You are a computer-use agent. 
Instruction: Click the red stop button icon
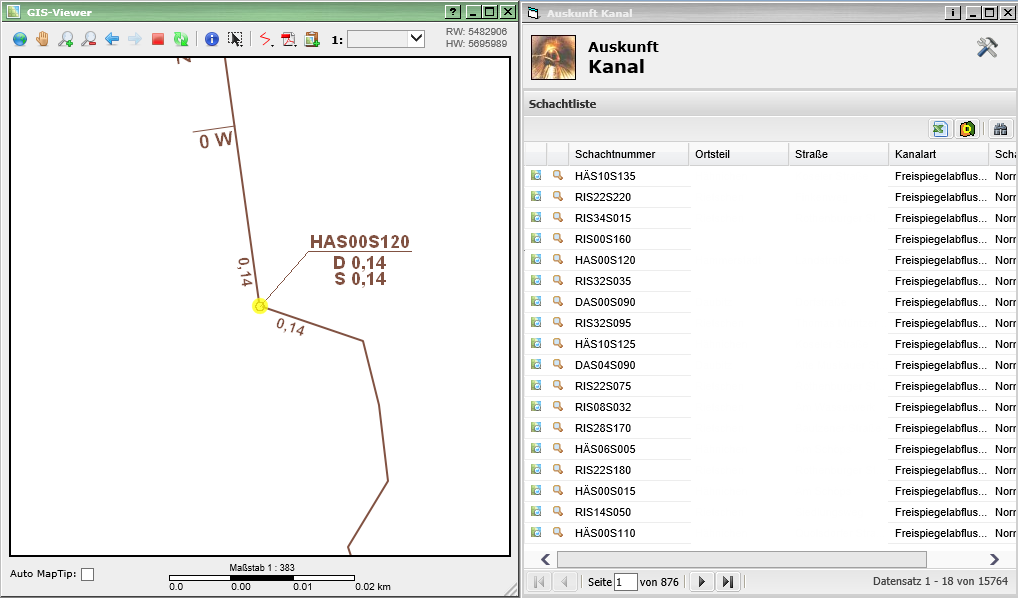click(158, 39)
